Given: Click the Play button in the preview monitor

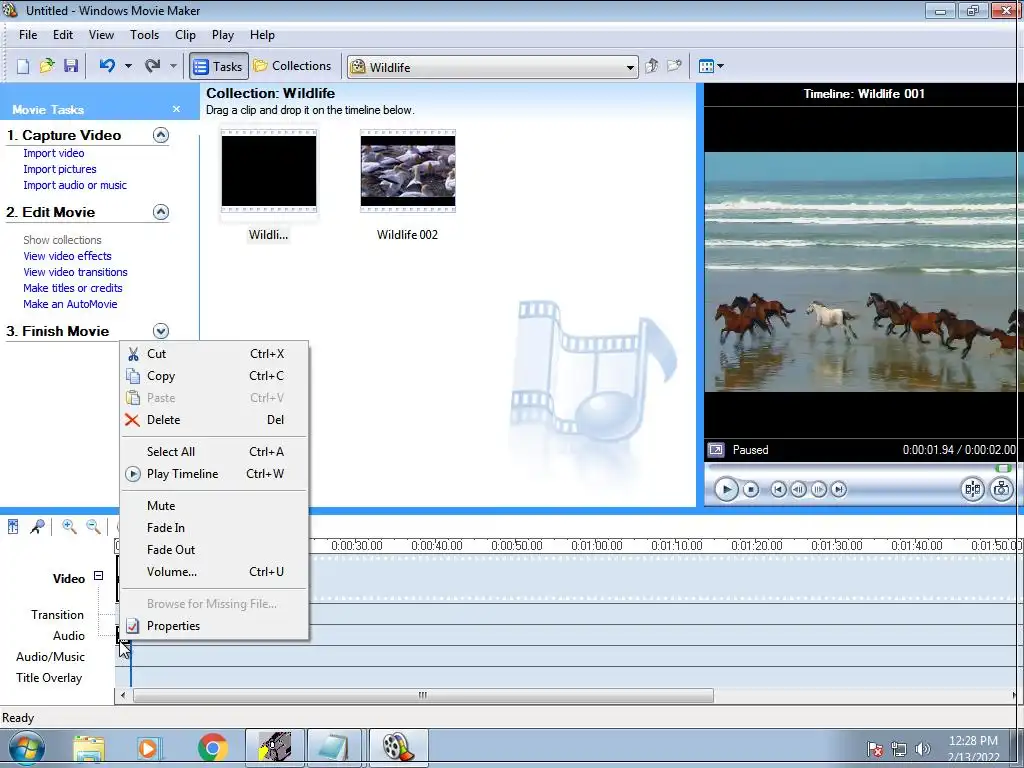Looking at the screenshot, I should coord(726,489).
